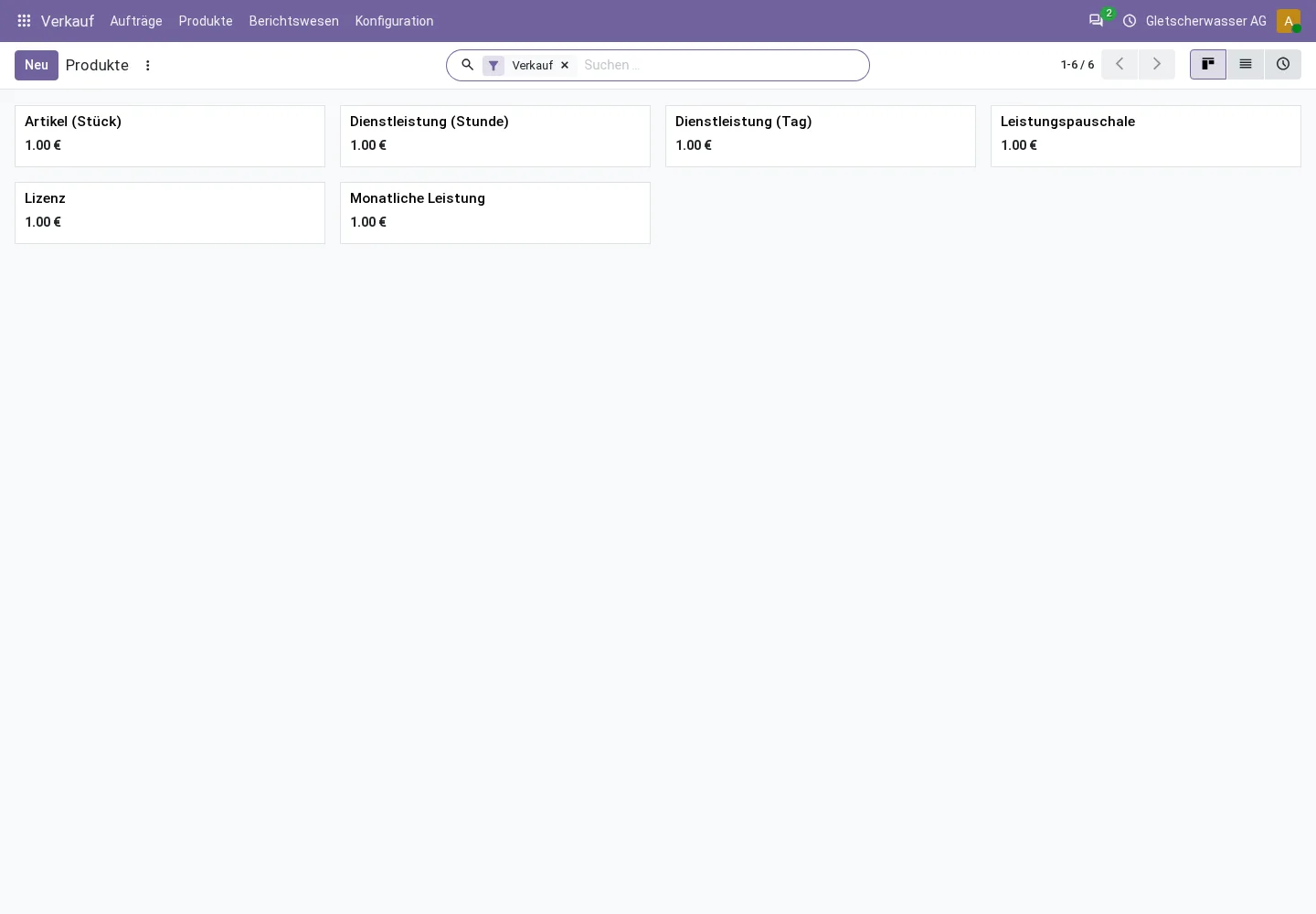Open the Artikel (Stück) product card

[x=170, y=136]
